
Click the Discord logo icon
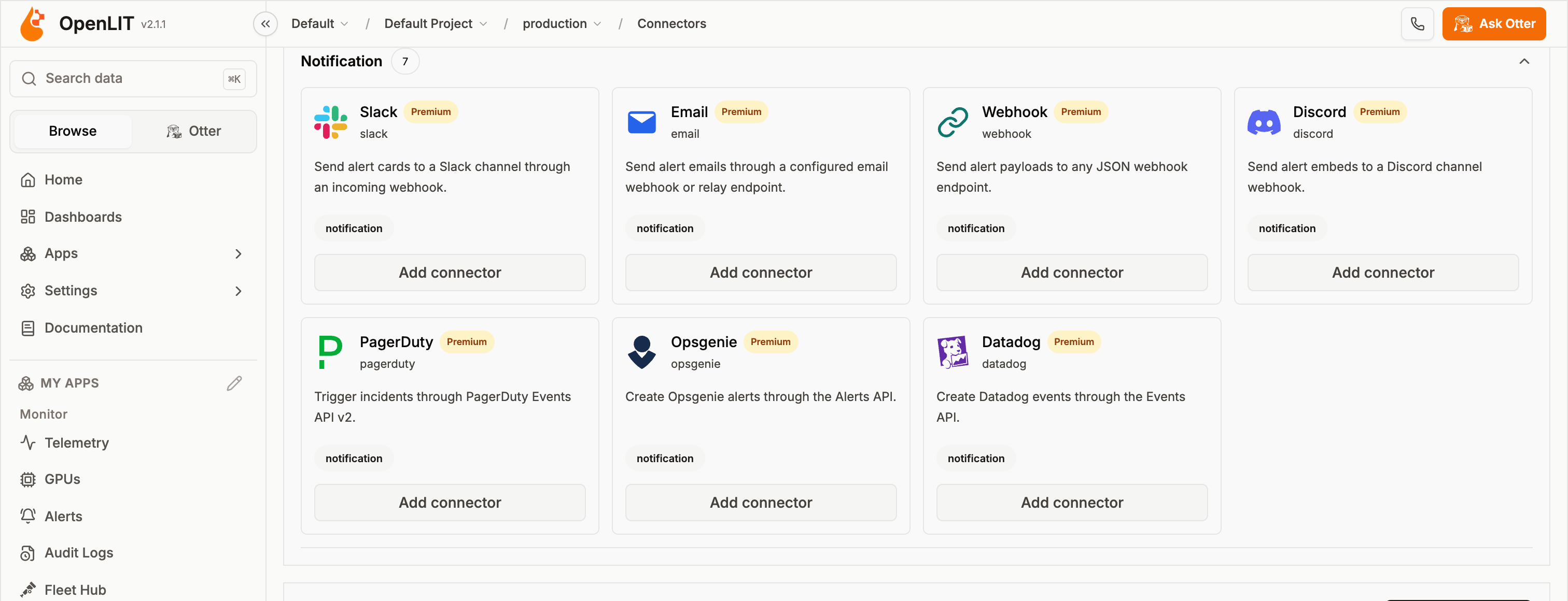click(1264, 122)
